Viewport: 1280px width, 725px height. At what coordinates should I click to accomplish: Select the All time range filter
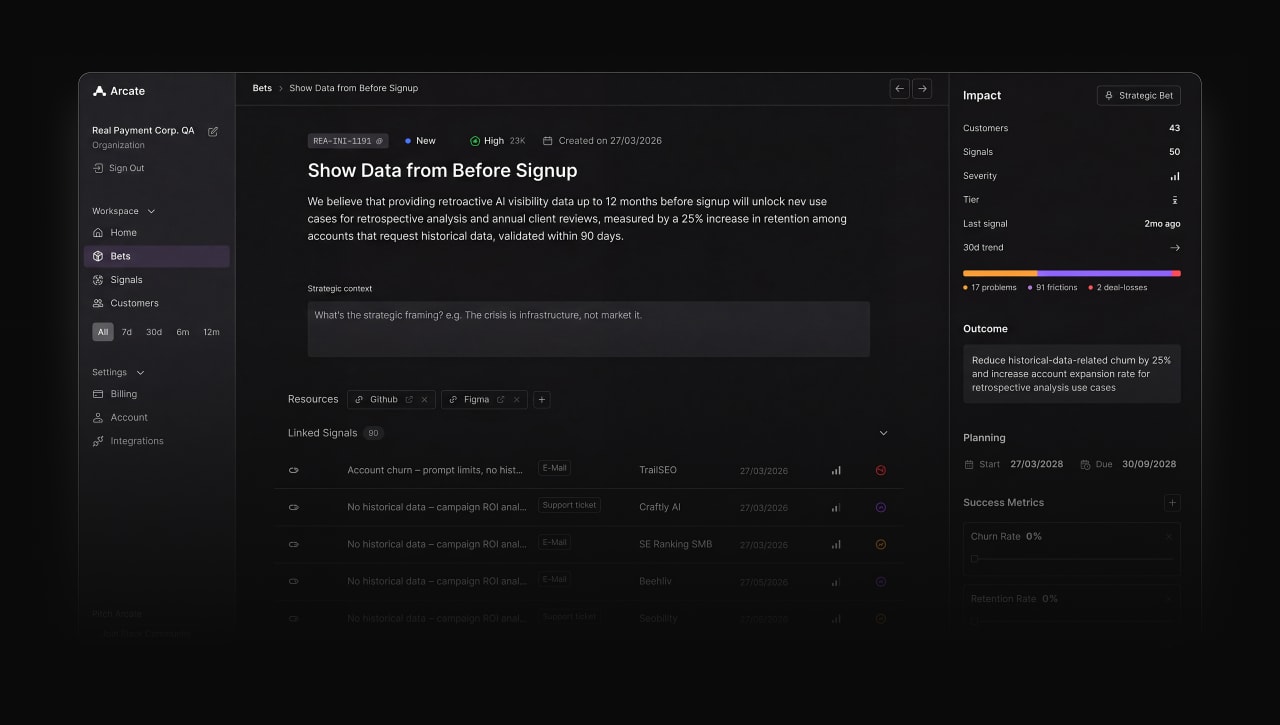click(103, 332)
